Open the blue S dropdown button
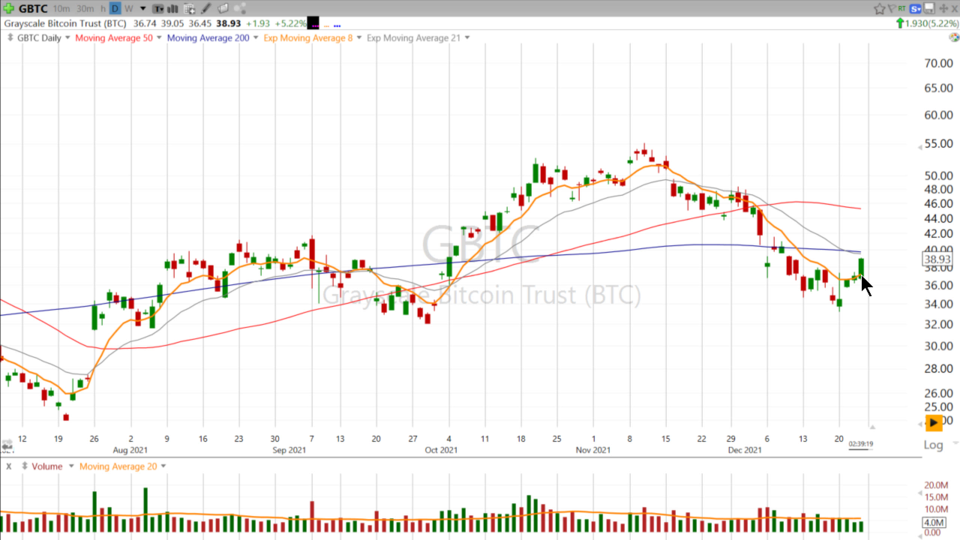 pyautogui.click(x=915, y=9)
